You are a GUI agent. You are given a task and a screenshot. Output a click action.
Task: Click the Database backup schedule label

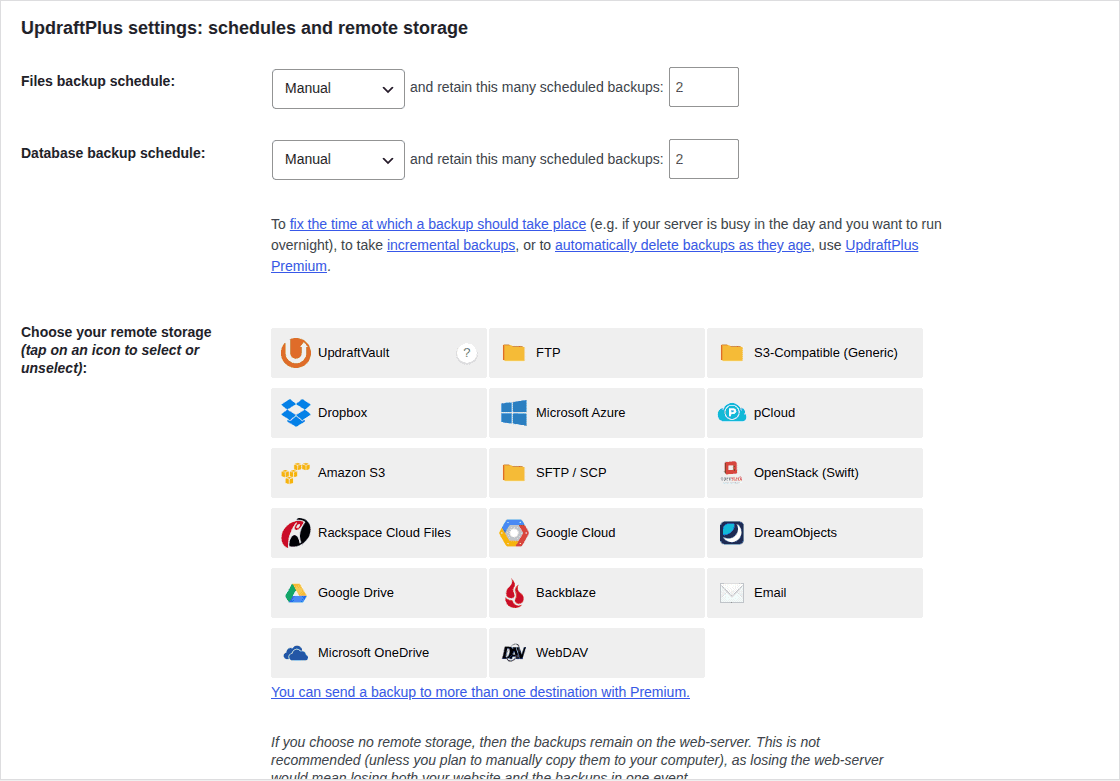coord(113,153)
